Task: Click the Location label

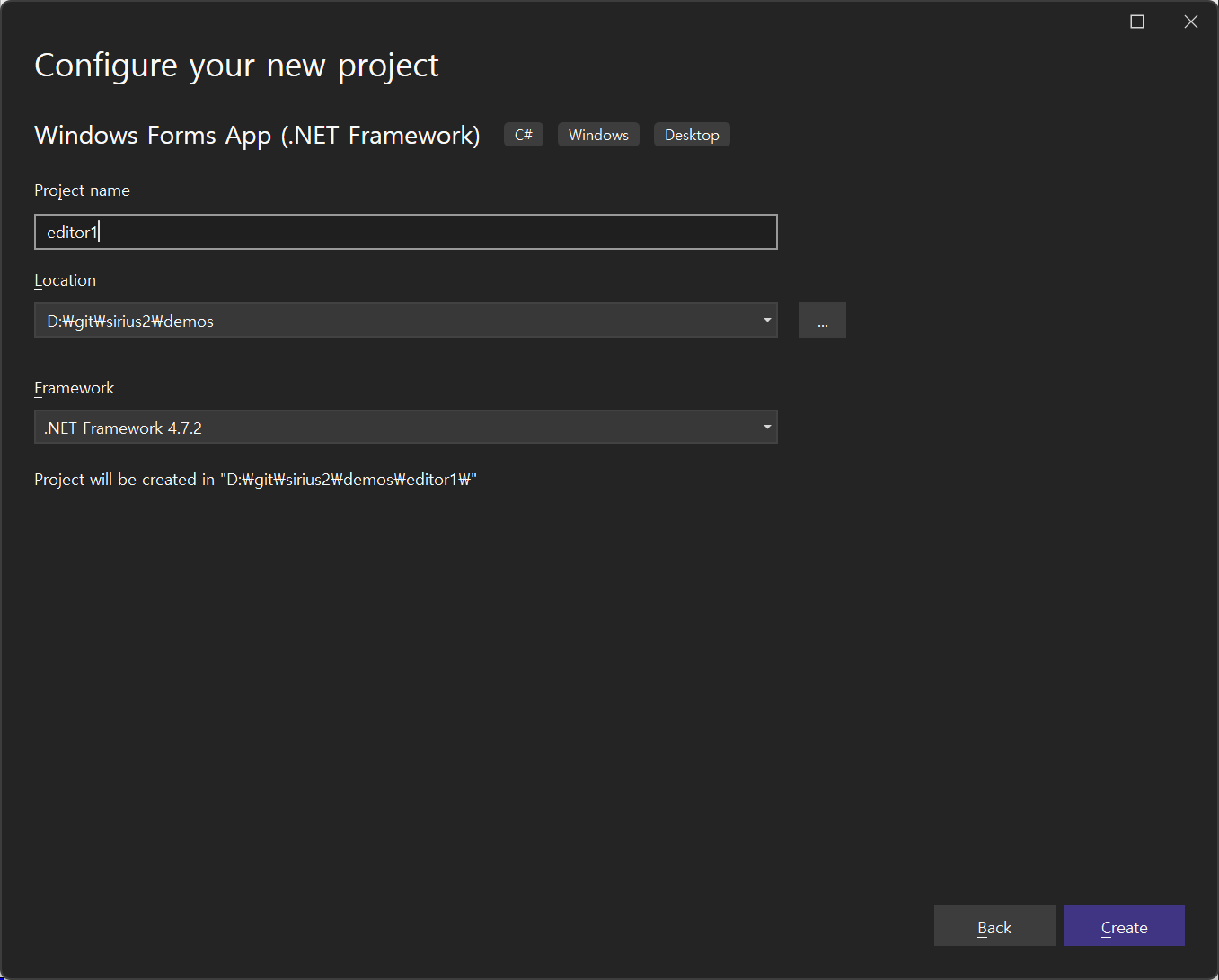Action: point(65,280)
